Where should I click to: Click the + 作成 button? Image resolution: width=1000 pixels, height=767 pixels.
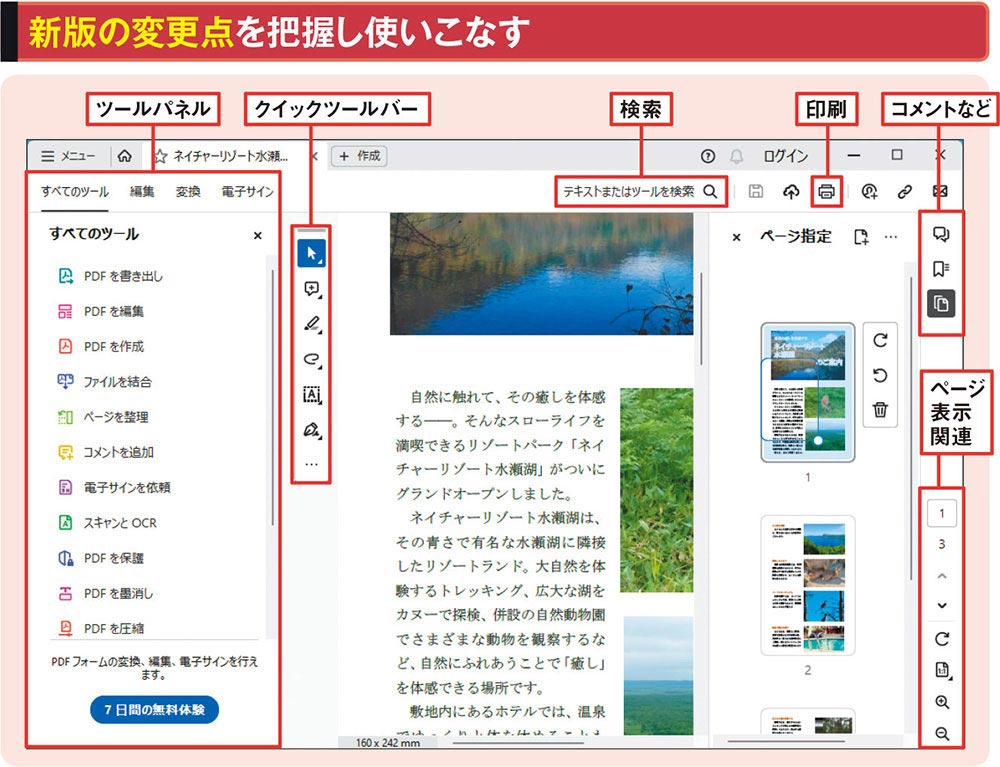359,156
